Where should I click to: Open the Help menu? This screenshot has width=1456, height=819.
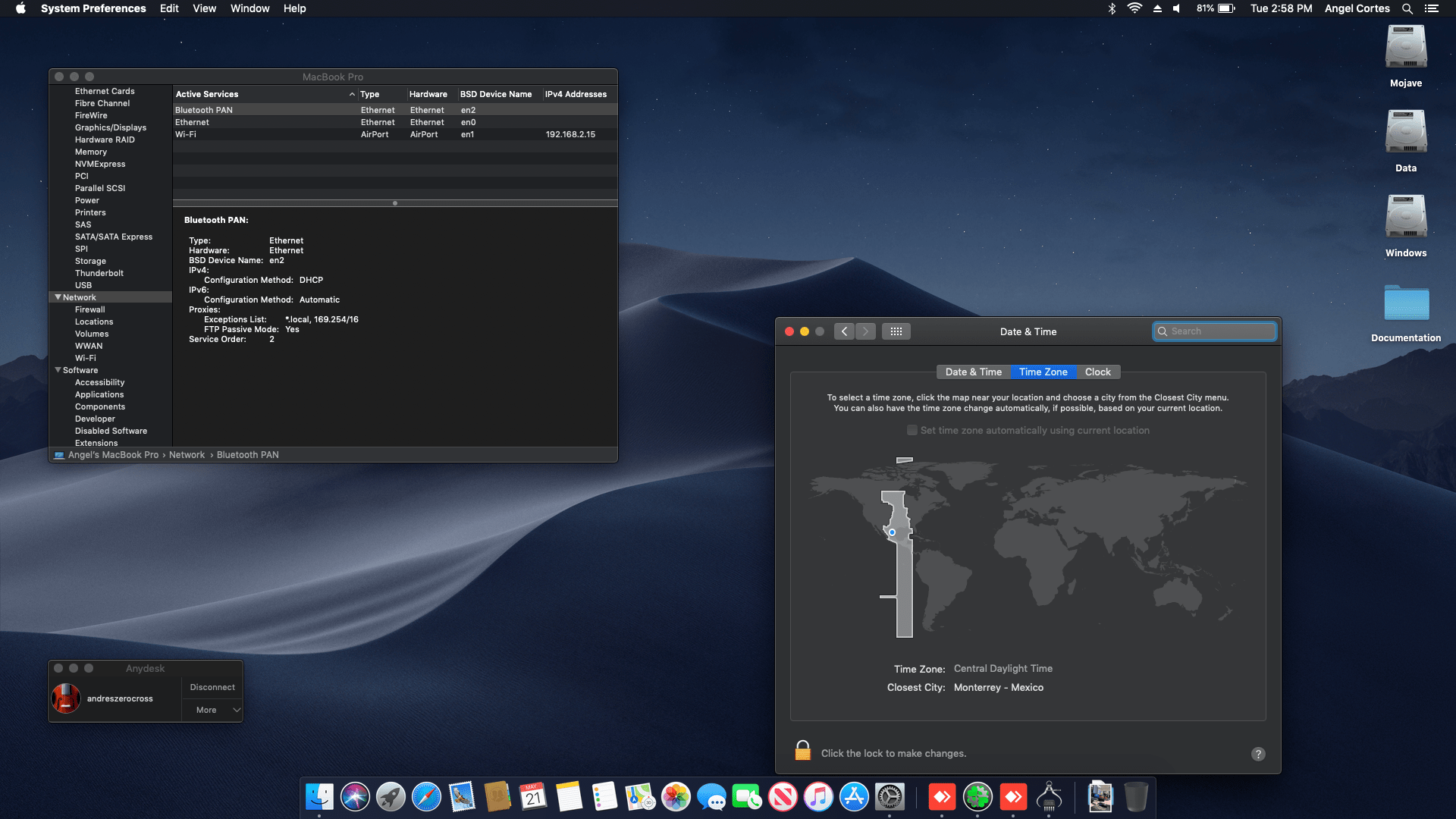(294, 8)
